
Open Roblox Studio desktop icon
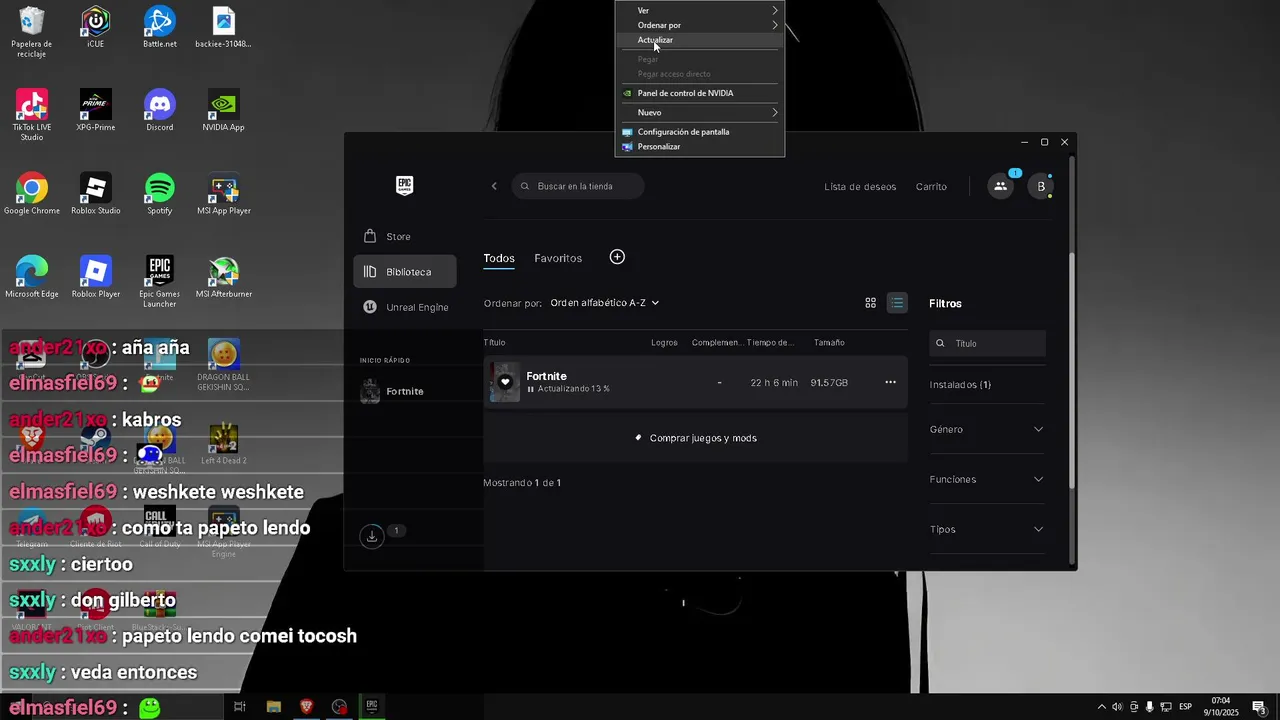[x=96, y=194]
